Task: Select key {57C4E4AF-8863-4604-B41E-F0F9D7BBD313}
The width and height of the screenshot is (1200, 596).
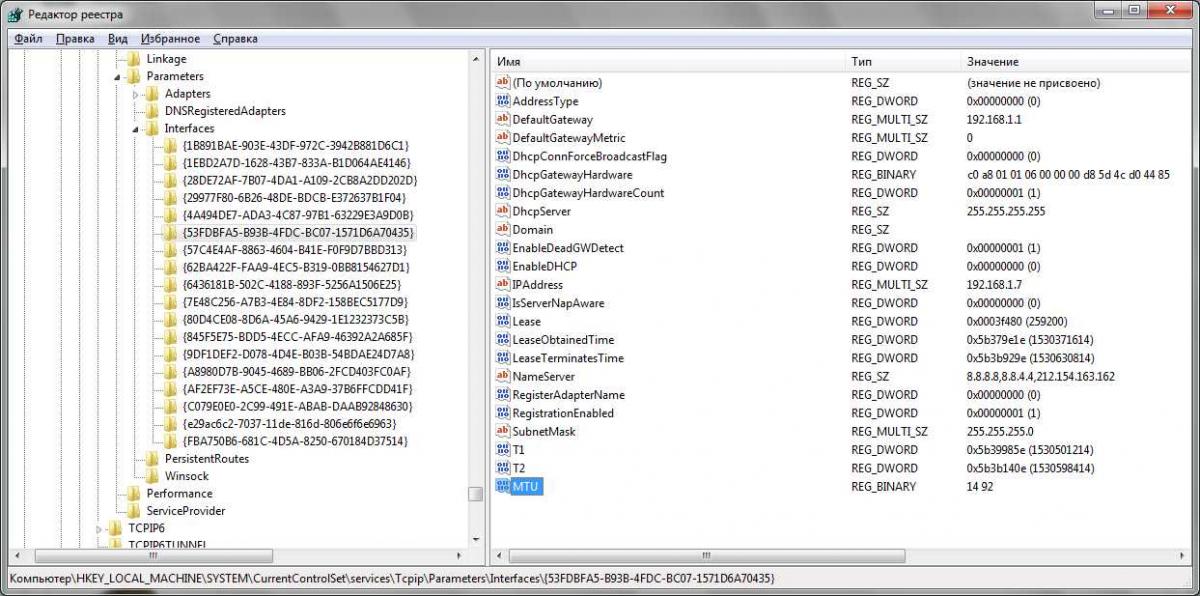Action: tap(295, 250)
